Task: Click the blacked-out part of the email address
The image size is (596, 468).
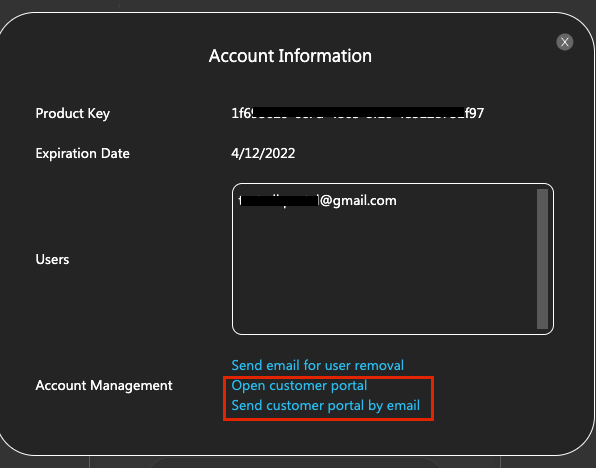Action: click(x=279, y=200)
